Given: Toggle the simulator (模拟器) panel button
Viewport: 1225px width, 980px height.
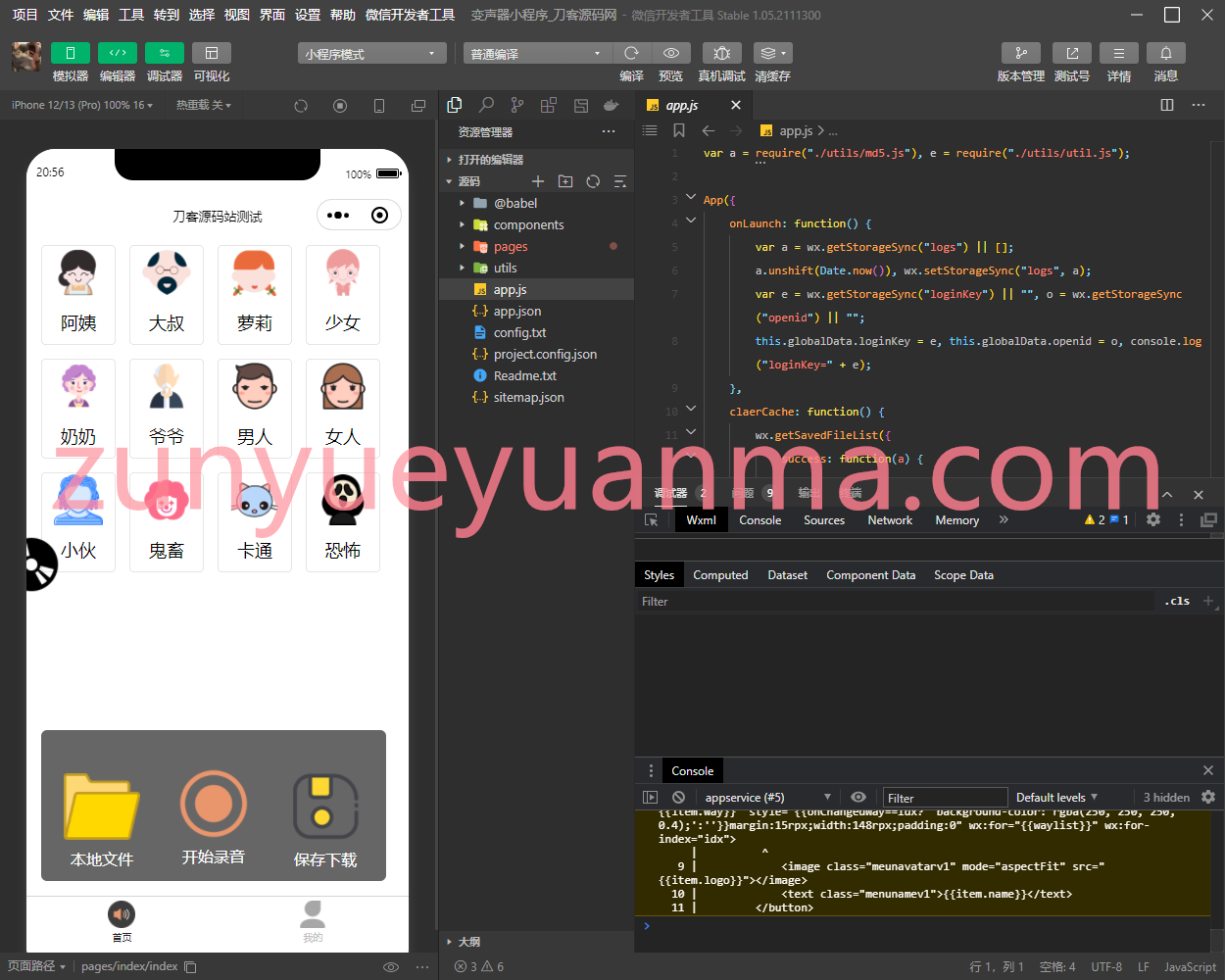Looking at the screenshot, I should click(x=71, y=53).
